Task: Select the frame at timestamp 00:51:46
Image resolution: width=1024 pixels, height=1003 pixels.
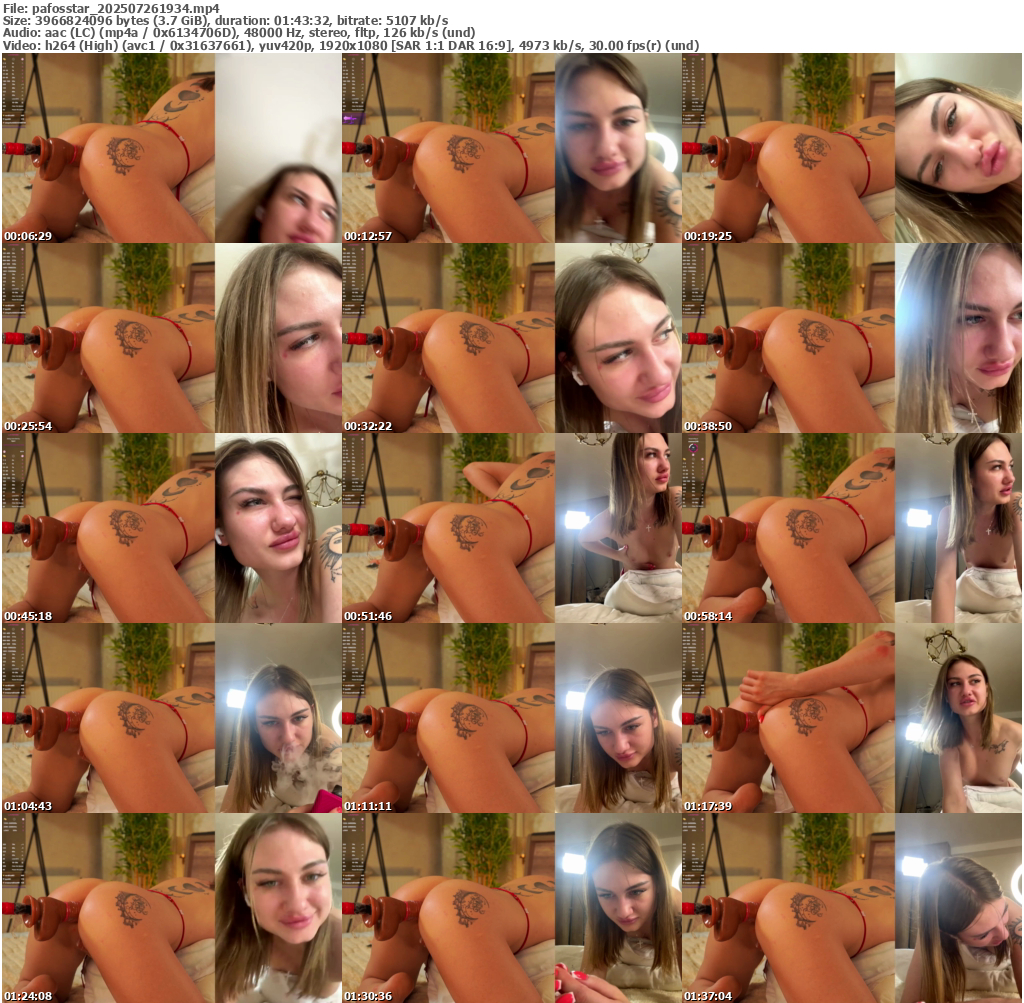Action: (x=511, y=528)
